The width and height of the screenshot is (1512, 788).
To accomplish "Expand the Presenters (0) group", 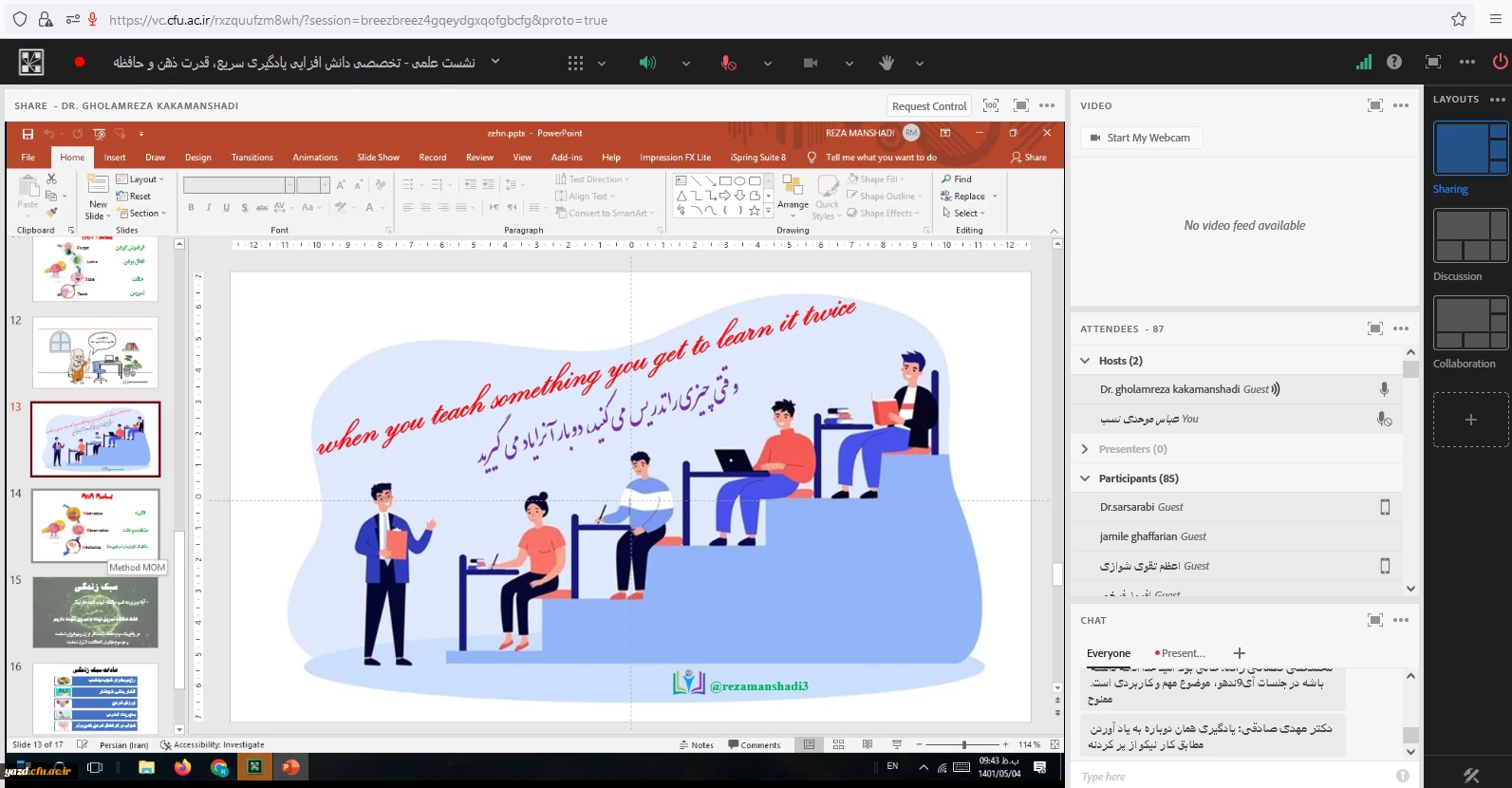I will click(x=1085, y=449).
